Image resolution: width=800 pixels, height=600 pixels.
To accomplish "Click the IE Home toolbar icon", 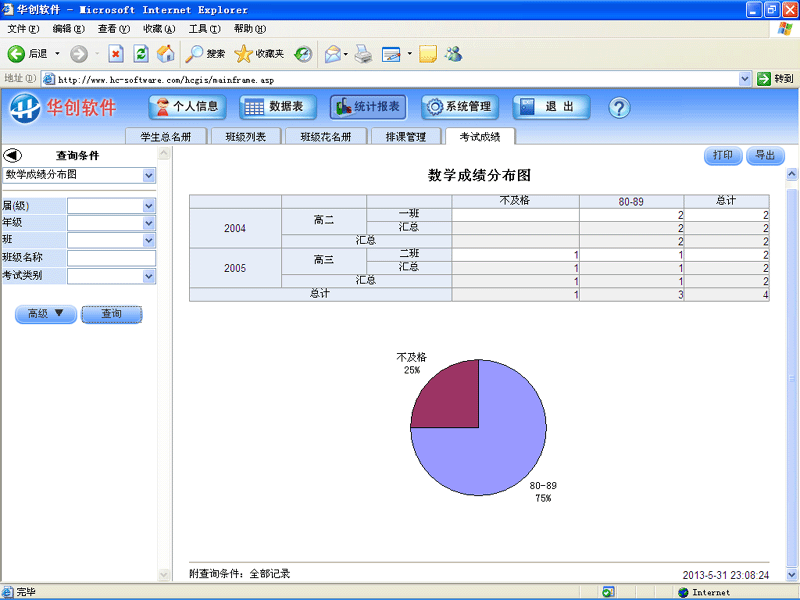I will click(166, 54).
